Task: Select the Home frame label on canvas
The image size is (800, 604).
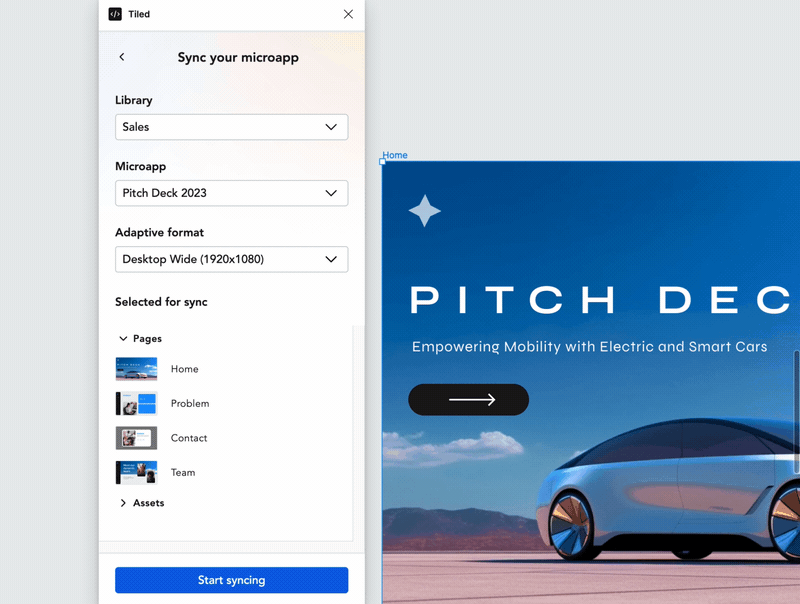Action: coord(394,155)
